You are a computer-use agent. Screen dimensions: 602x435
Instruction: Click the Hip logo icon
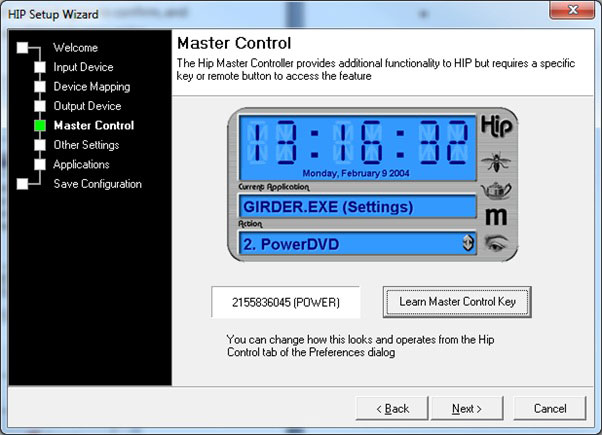(x=496, y=126)
